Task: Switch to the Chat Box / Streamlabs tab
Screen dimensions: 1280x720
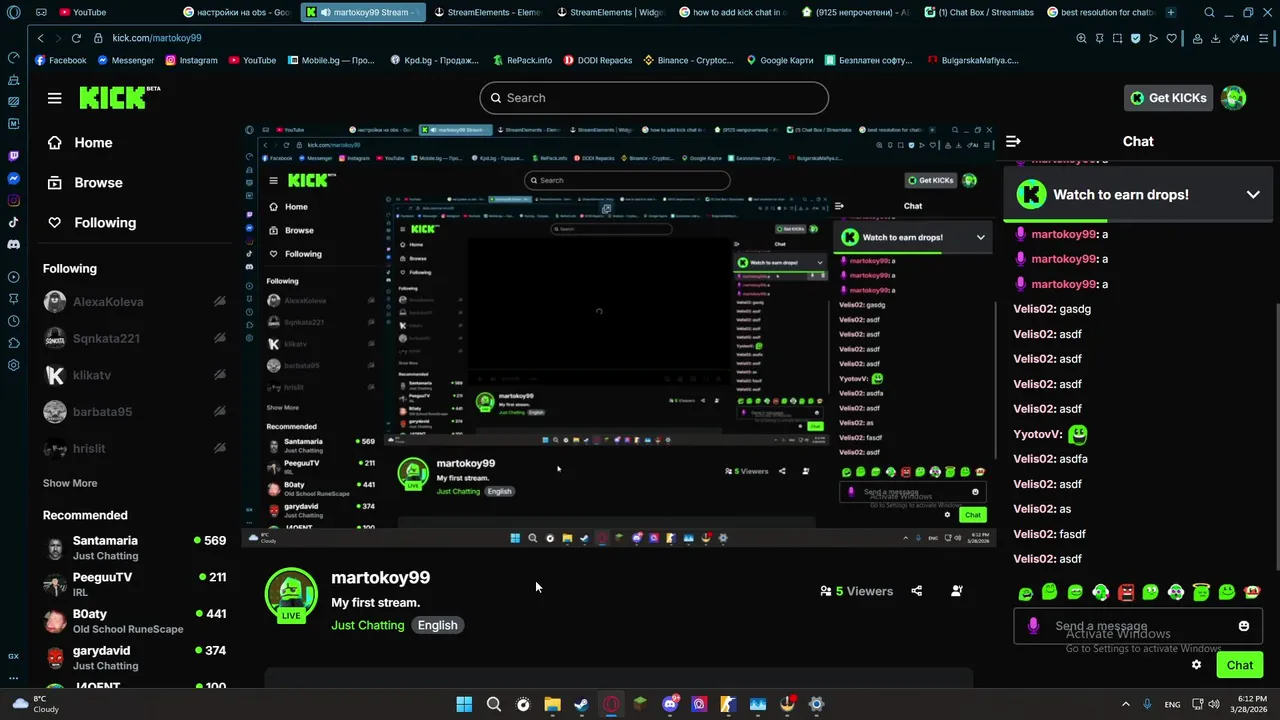Action: point(978,12)
